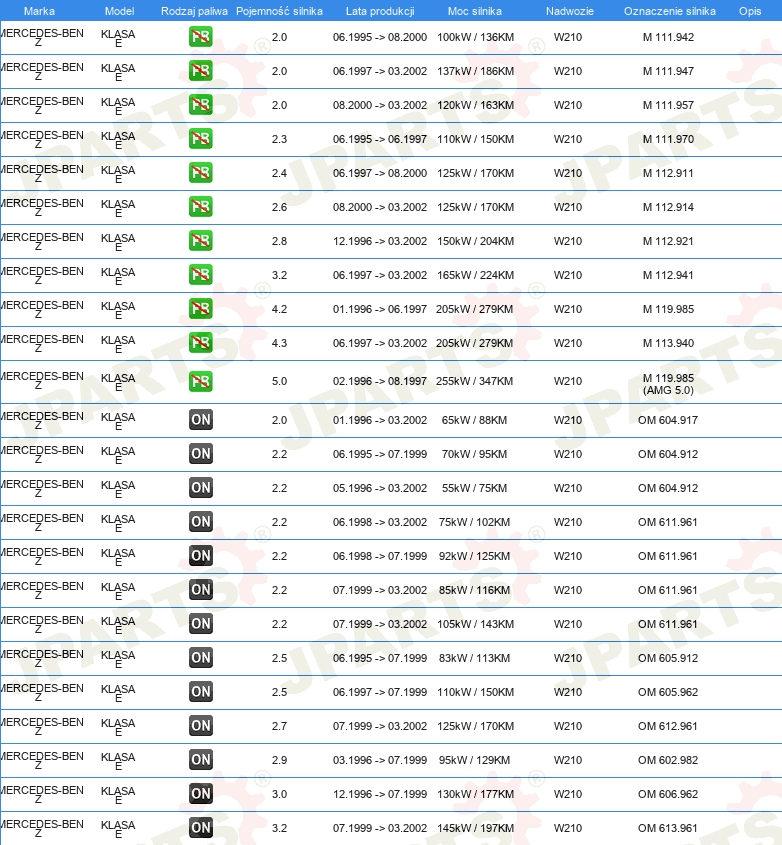This screenshot has height=845, width=782.
Task: Click the petrol fuel icon in M 112.941 row
Action: pyautogui.click(x=200, y=274)
